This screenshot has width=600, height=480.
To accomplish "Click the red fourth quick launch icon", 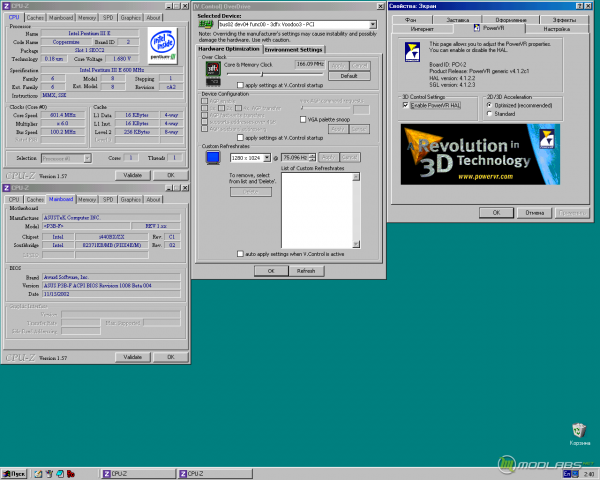I will pyautogui.click(x=71, y=474).
